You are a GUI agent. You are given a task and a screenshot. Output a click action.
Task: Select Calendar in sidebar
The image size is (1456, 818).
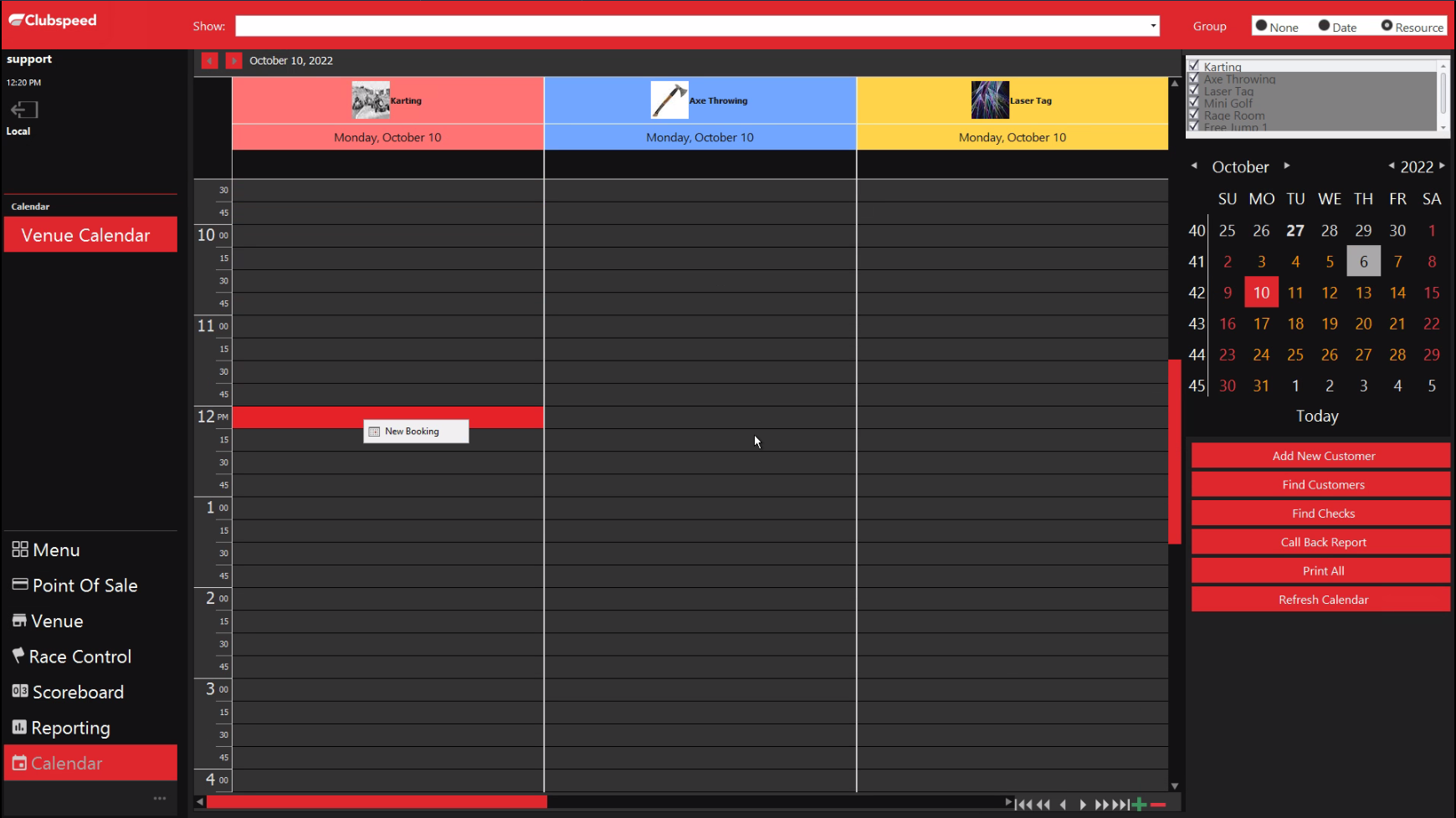[90, 763]
